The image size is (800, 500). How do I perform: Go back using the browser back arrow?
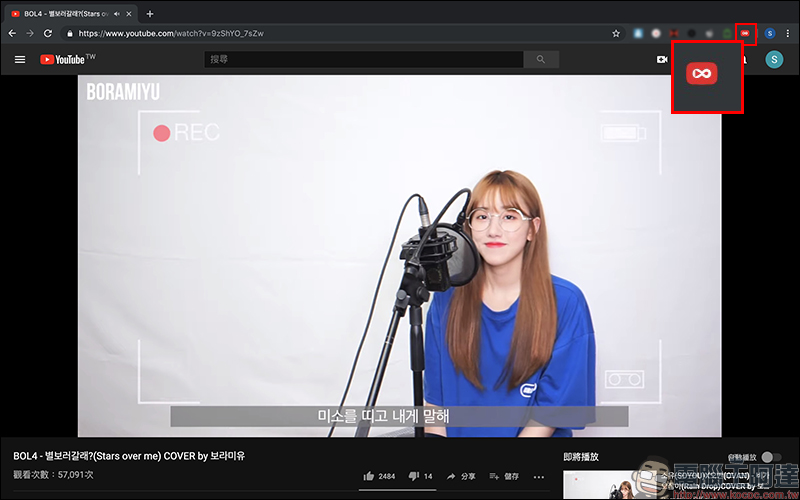click(12, 33)
